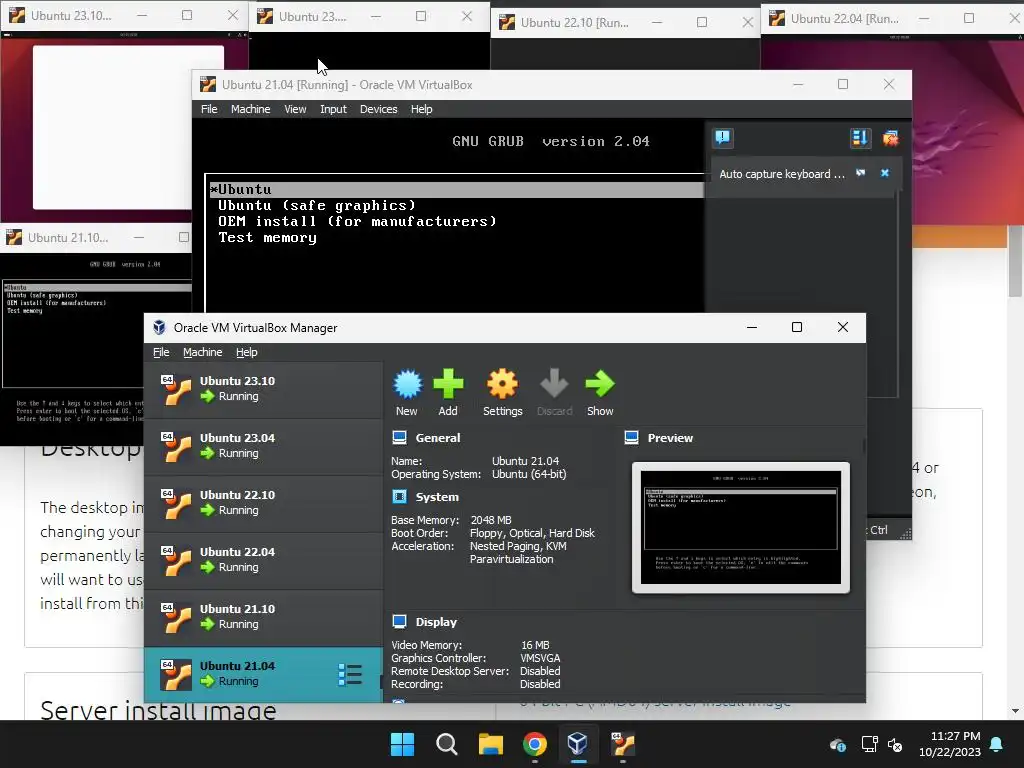
Task: Open taskbar Search
Action: tap(447, 744)
